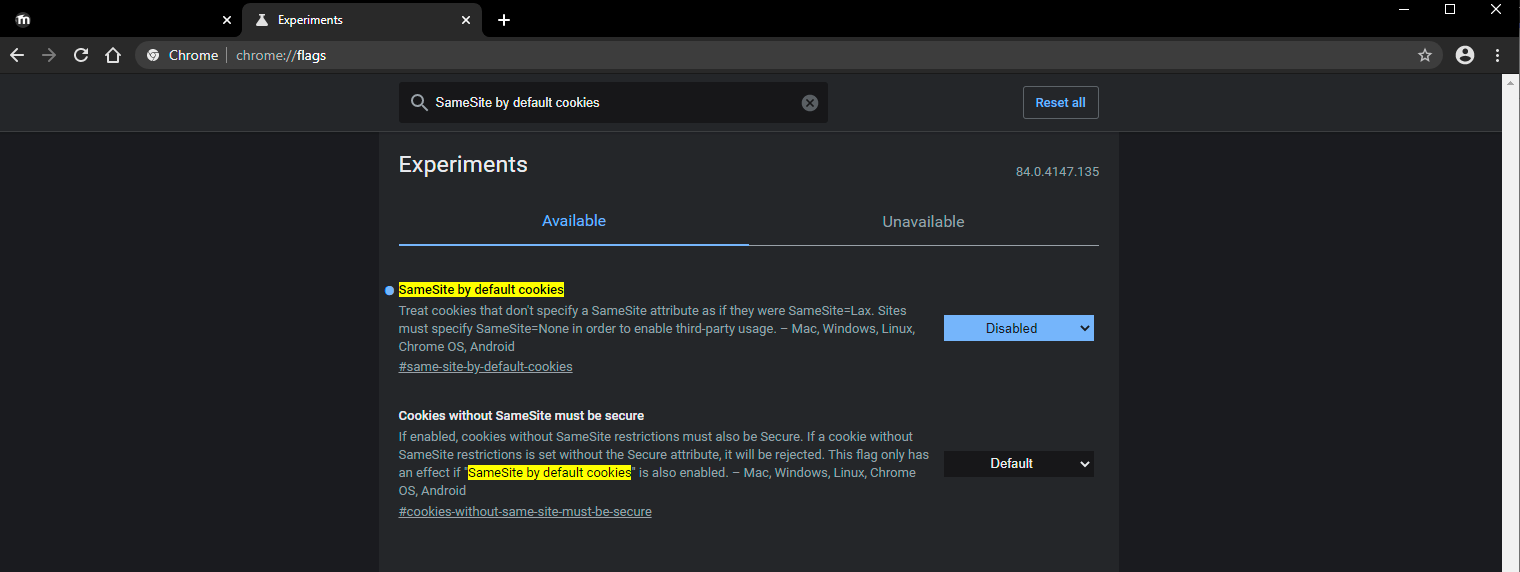The image size is (1520, 572).
Task: Switch to the first tab with fn favicon
Action: [x=120, y=20]
